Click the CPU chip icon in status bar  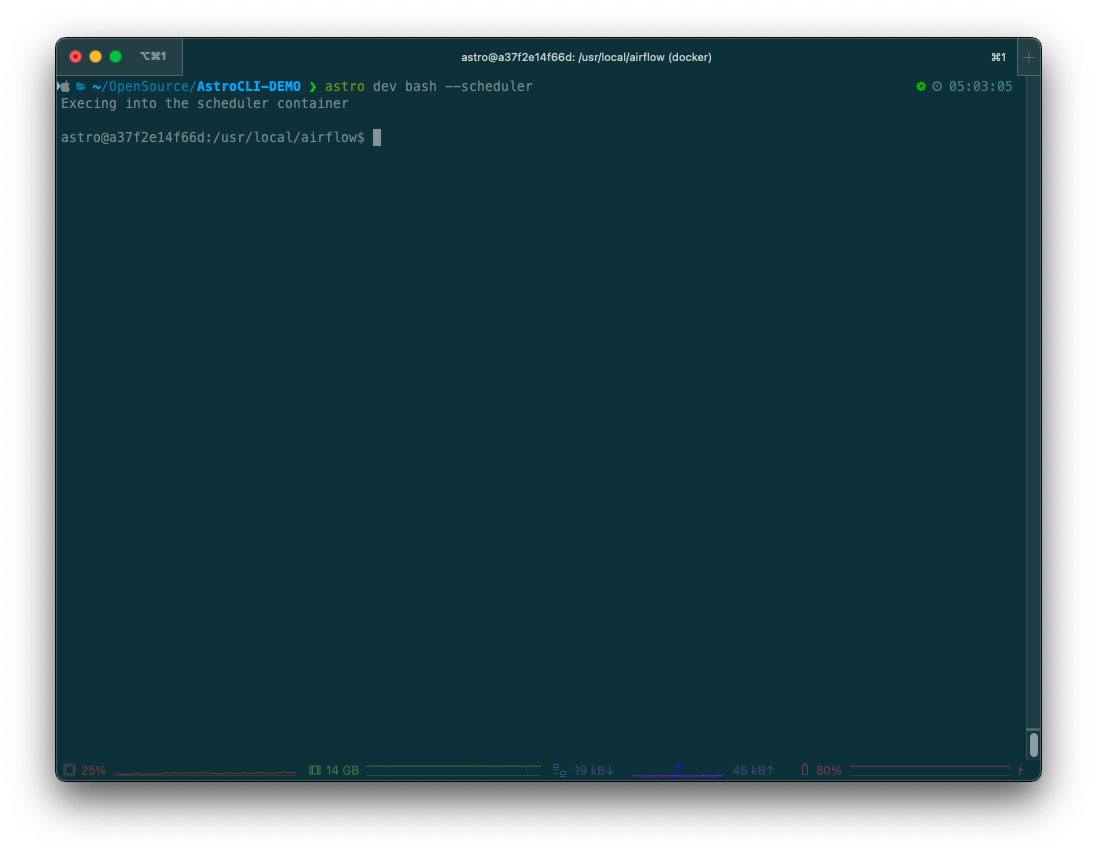tap(69, 770)
